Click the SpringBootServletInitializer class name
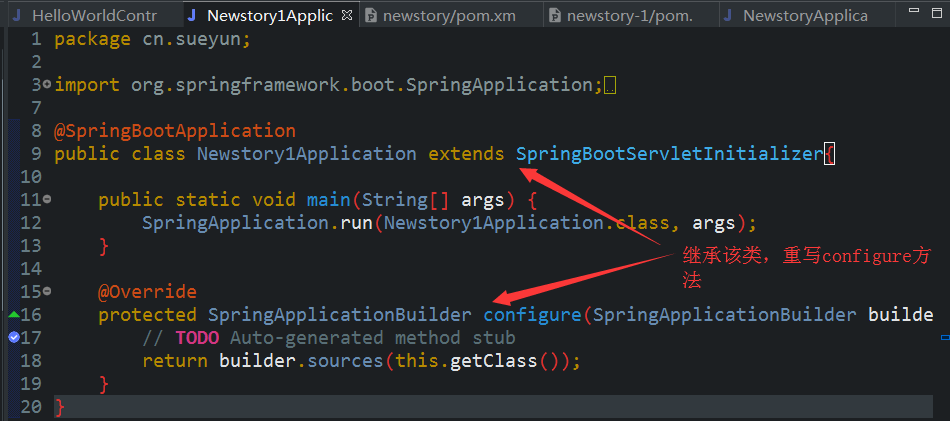Viewport: 950px width, 421px height. pos(670,154)
